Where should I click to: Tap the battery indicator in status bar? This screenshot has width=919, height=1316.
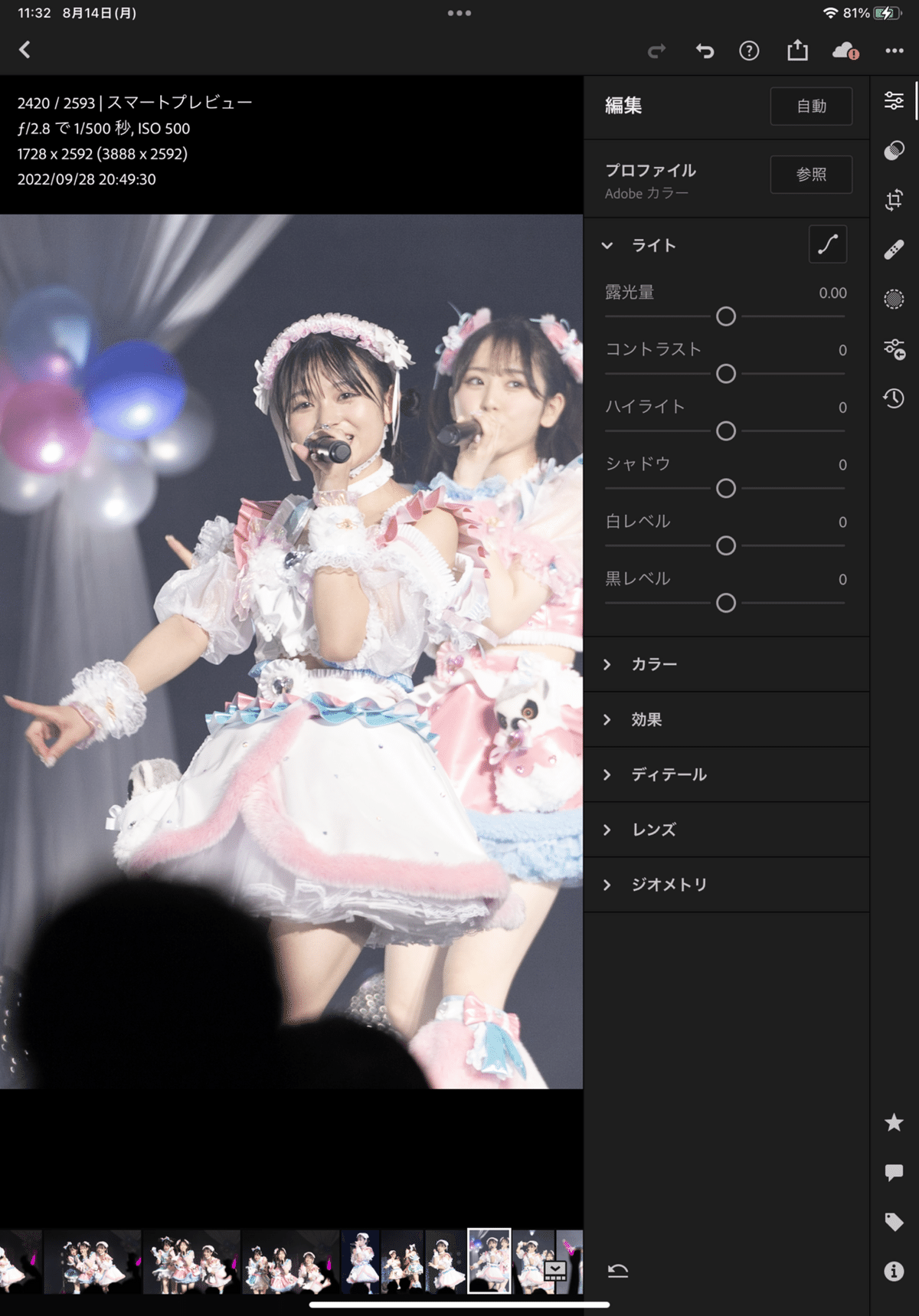888,13
